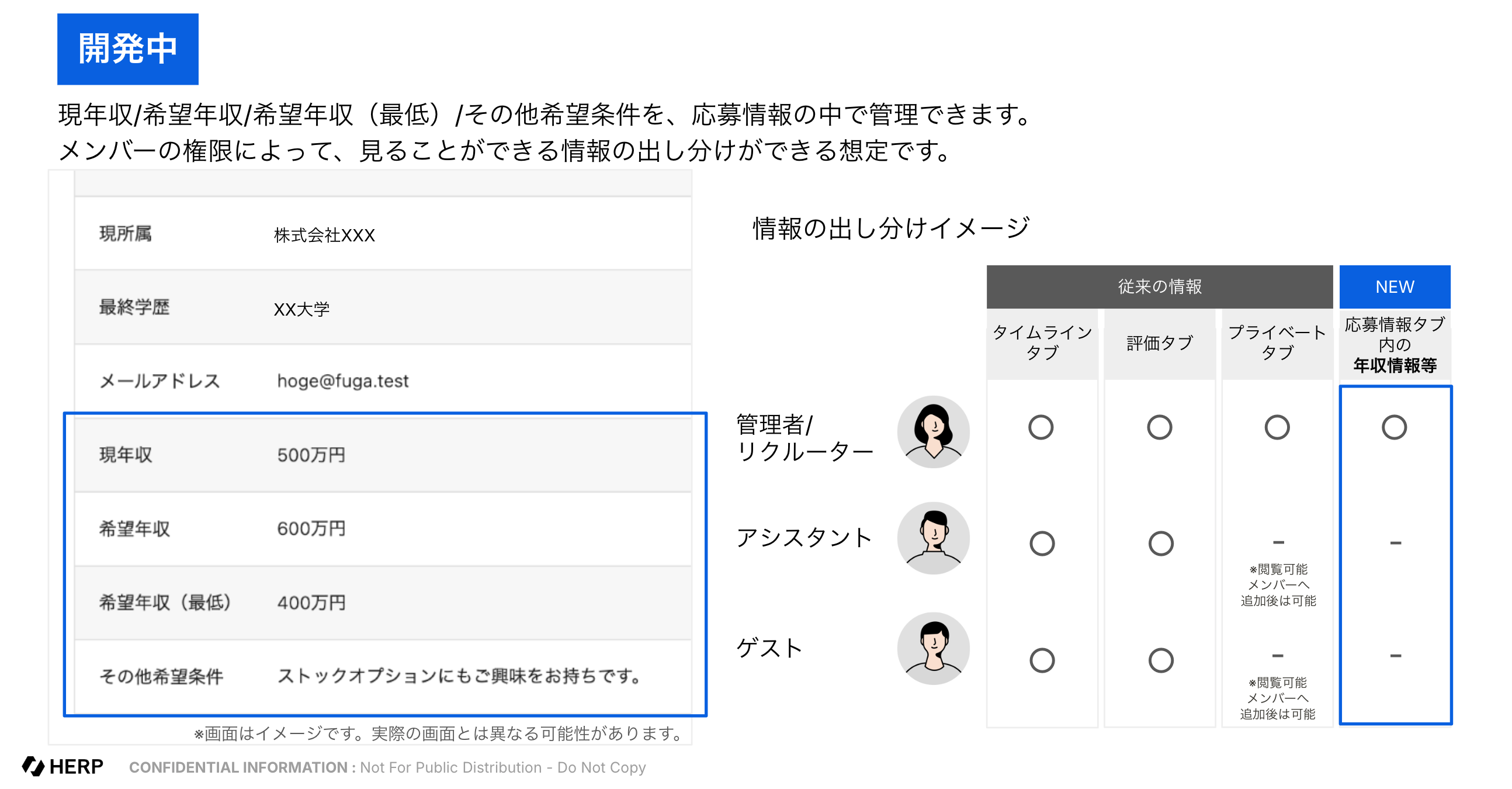Click the HERP logo icon

(x=33, y=766)
